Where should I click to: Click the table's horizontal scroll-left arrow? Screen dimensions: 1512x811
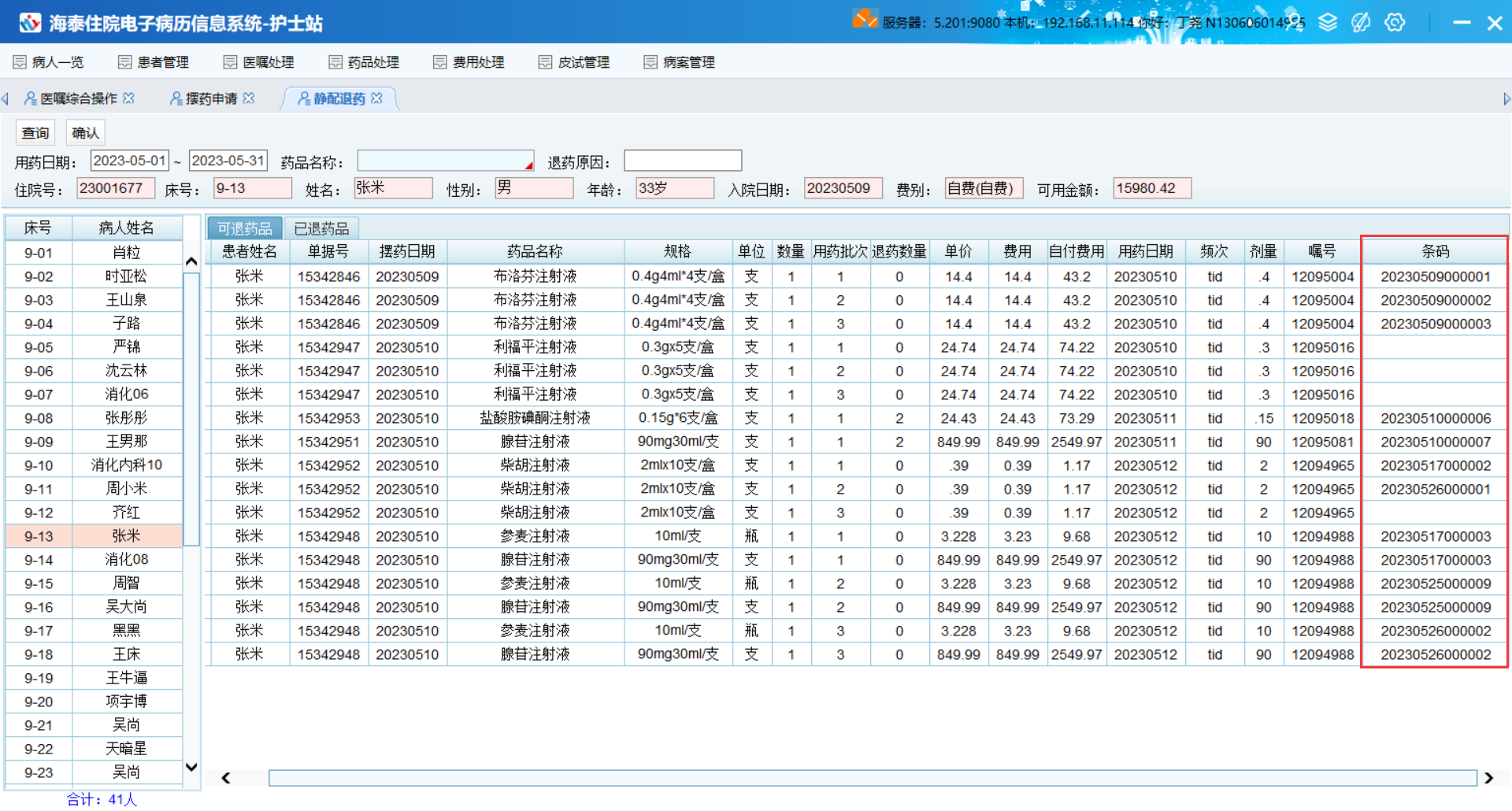coord(226,778)
